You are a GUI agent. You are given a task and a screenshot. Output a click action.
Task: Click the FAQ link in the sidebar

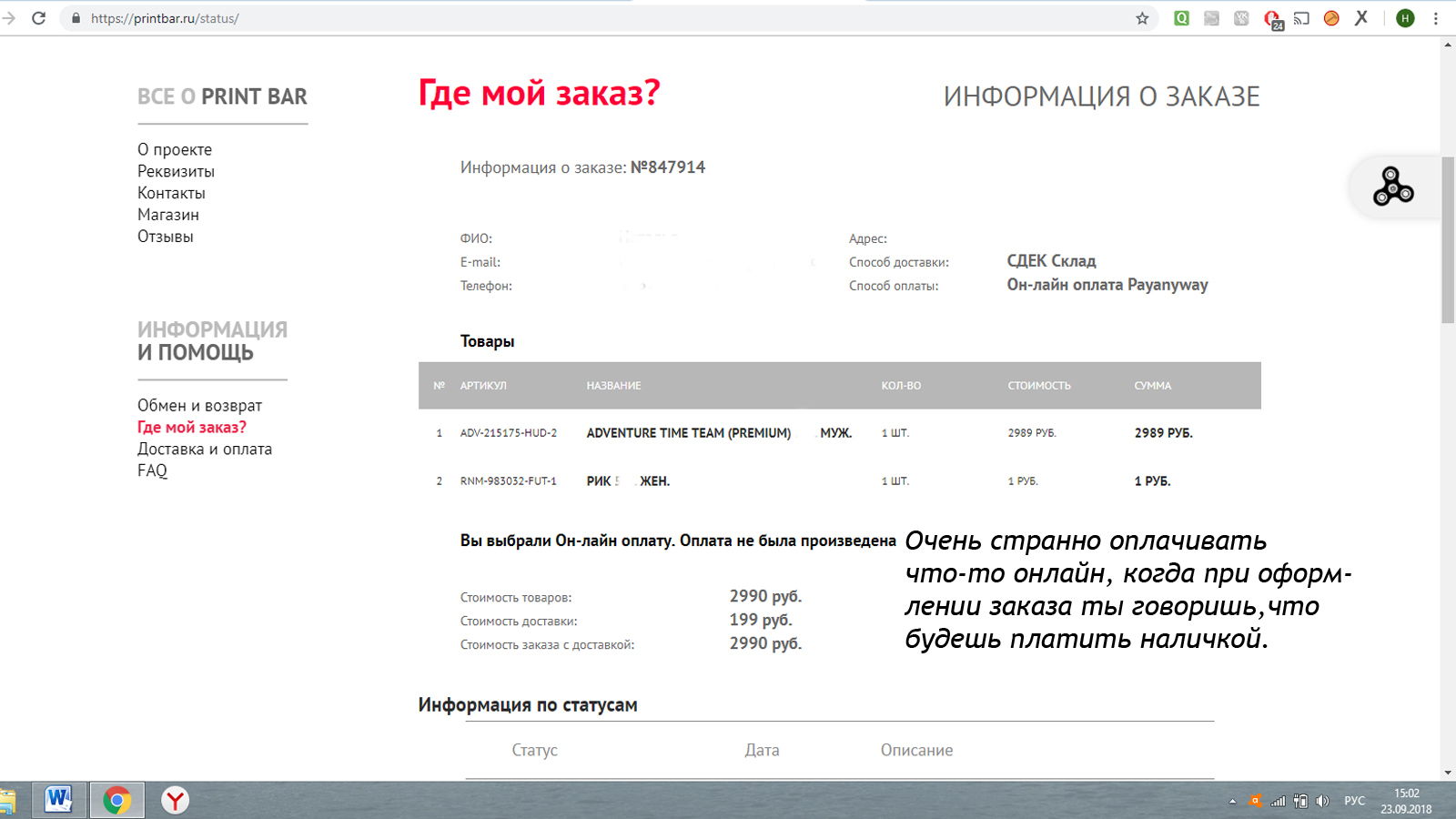tap(152, 470)
